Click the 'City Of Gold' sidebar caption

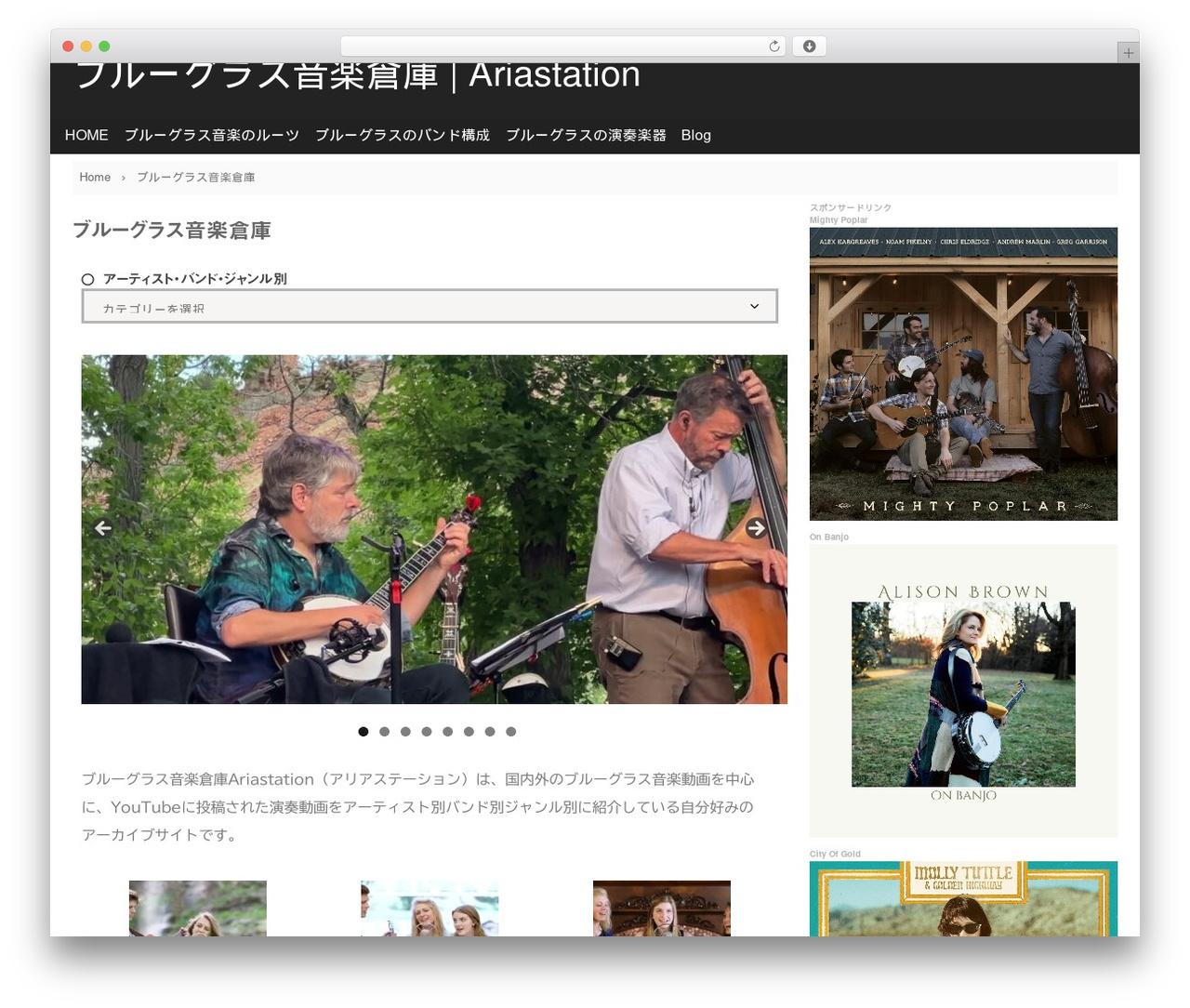pos(835,854)
